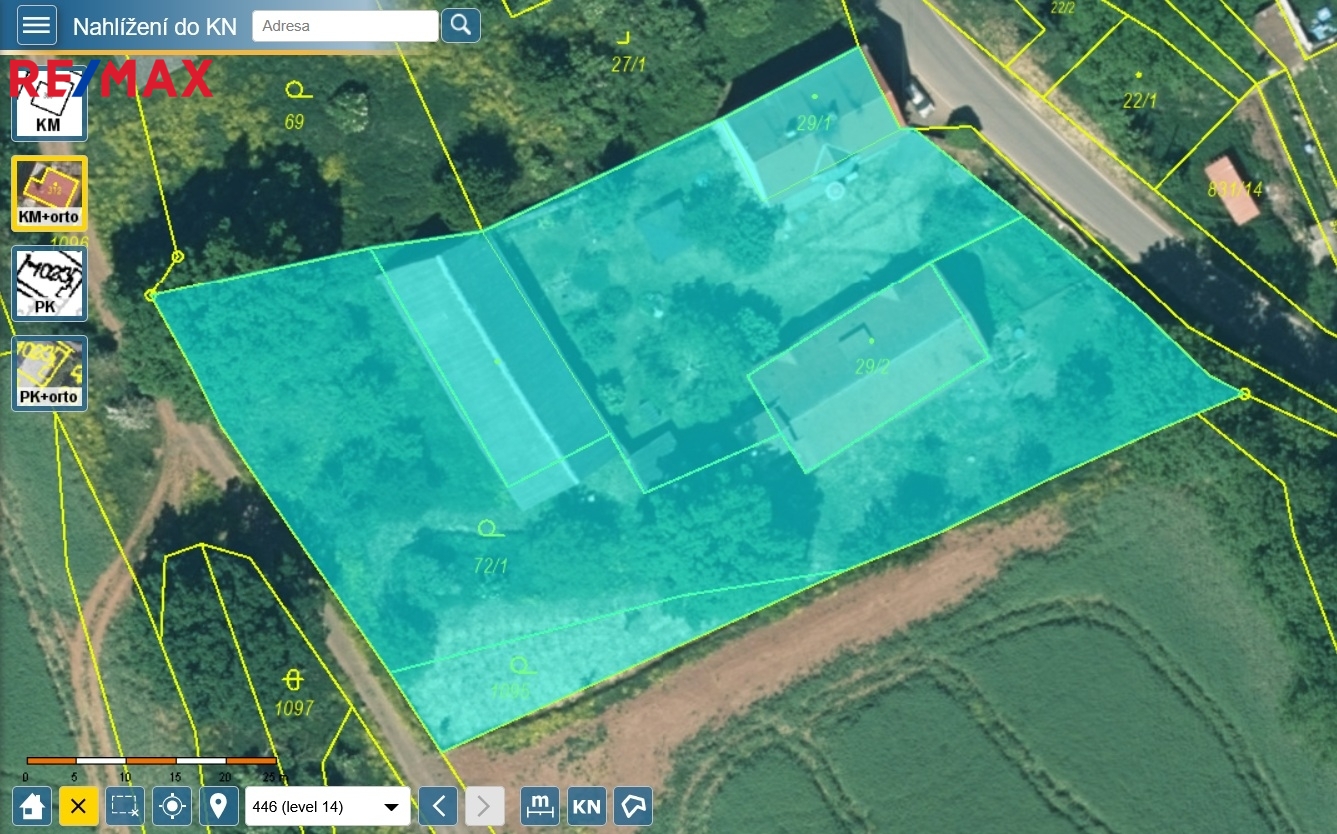Viewport: 1337px width, 834px height.
Task: Activate the polygon drawing tool
Action: [x=633, y=806]
